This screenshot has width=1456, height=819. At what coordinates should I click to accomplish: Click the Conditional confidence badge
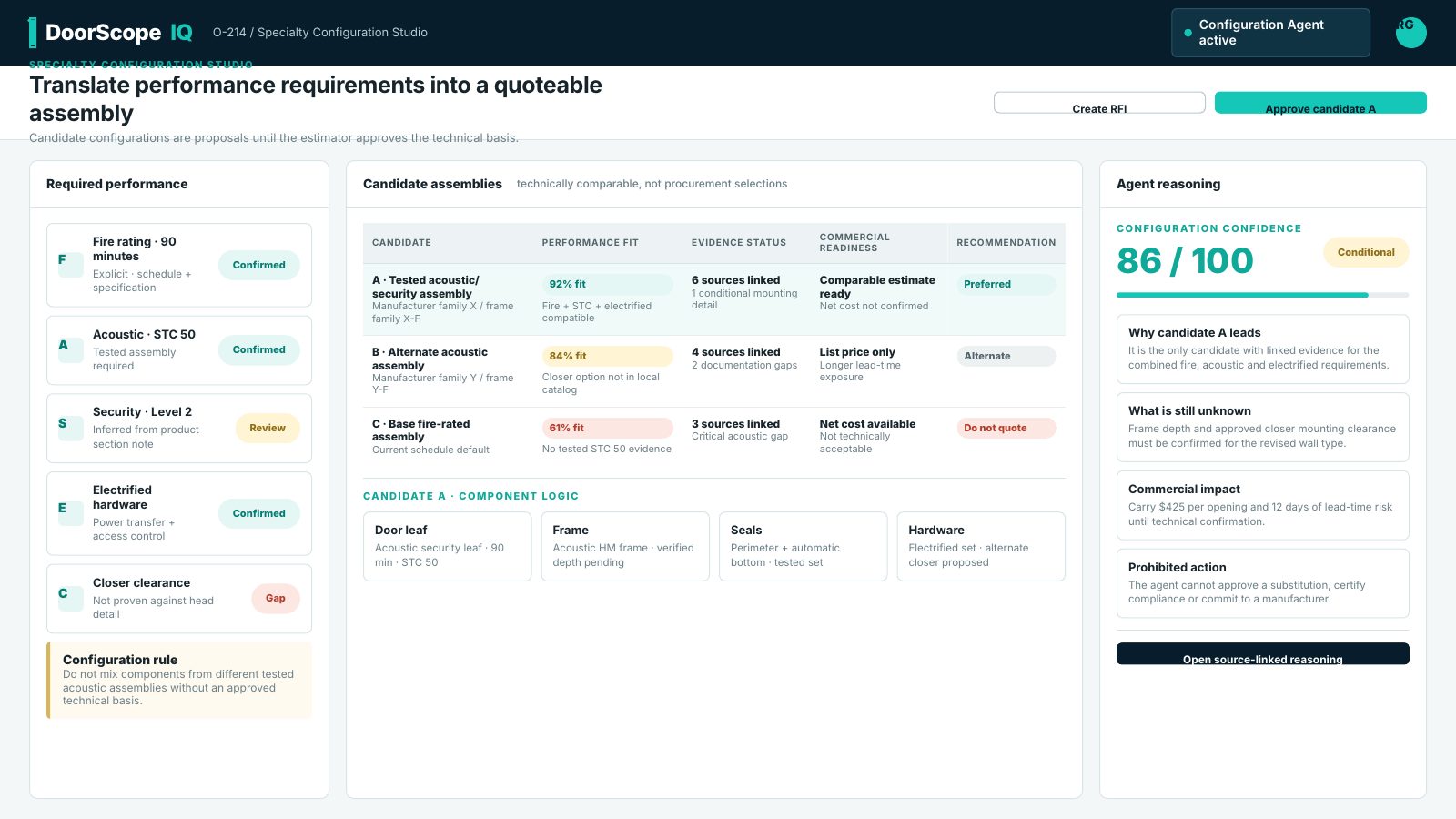[x=1366, y=252]
